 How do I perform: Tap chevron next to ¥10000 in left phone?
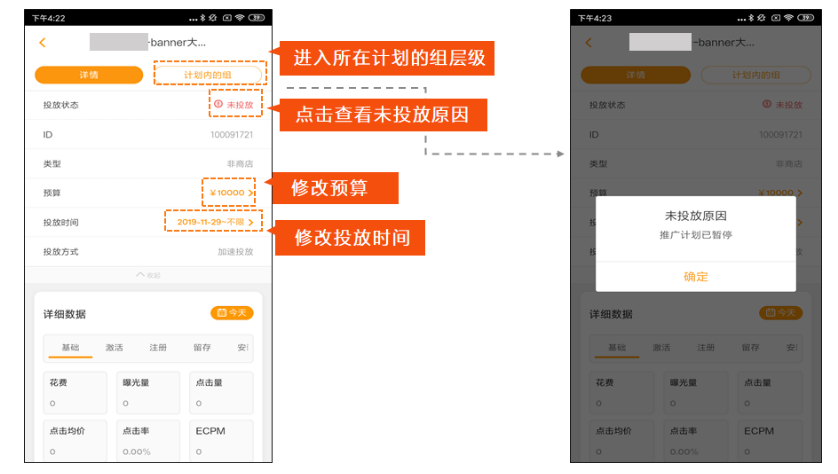(x=250, y=193)
